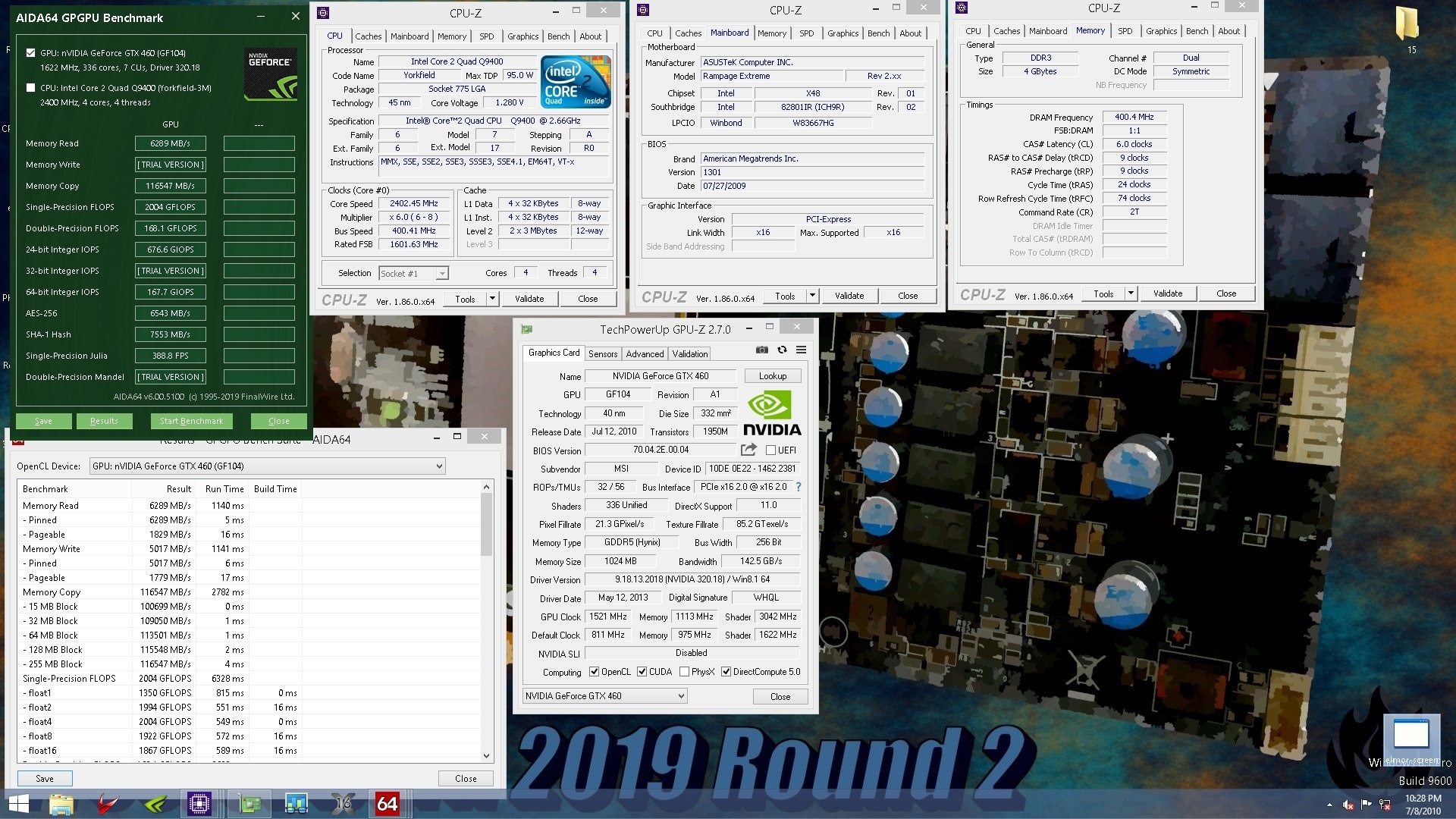Click the scroll-up arrow in the results list
Image resolution: width=1456 pixels, height=819 pixels.
tap(486, 487)
